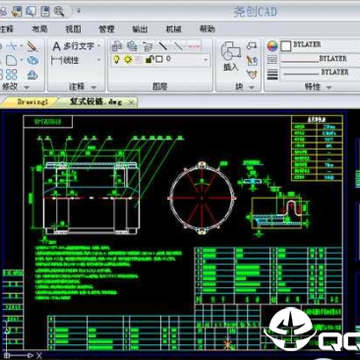Open the 帮助 ribbon tab

207,29
